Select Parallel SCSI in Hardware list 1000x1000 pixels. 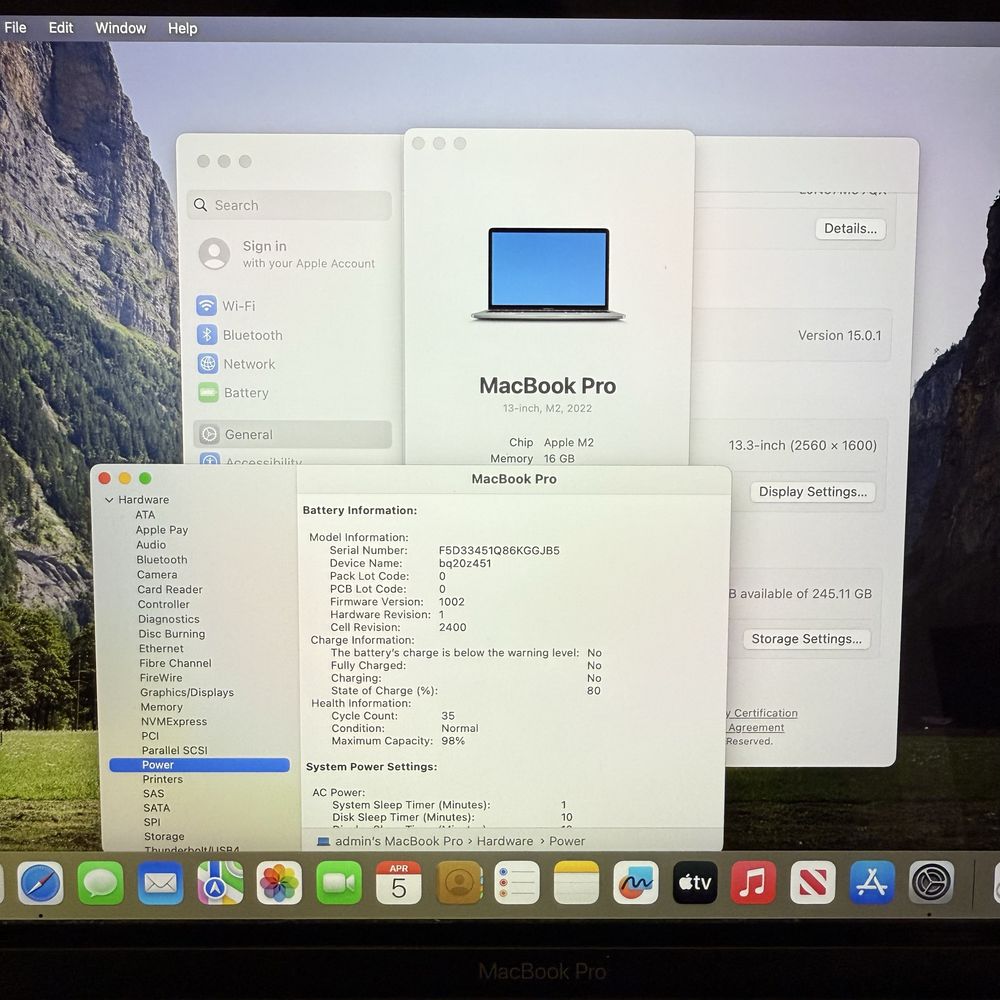(x=174, y=751)
